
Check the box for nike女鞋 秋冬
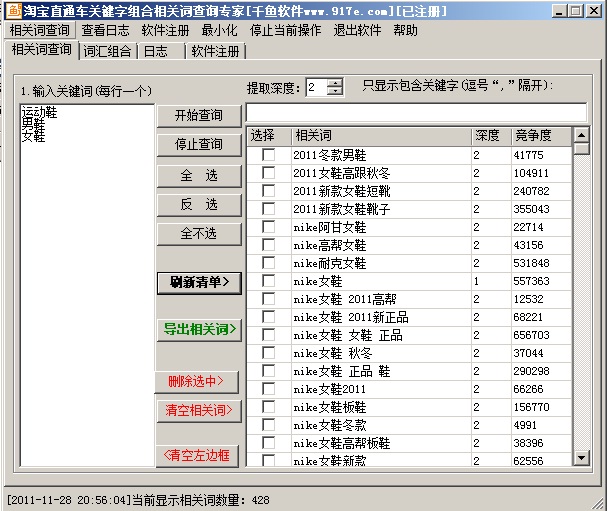[x=268, y=353]
